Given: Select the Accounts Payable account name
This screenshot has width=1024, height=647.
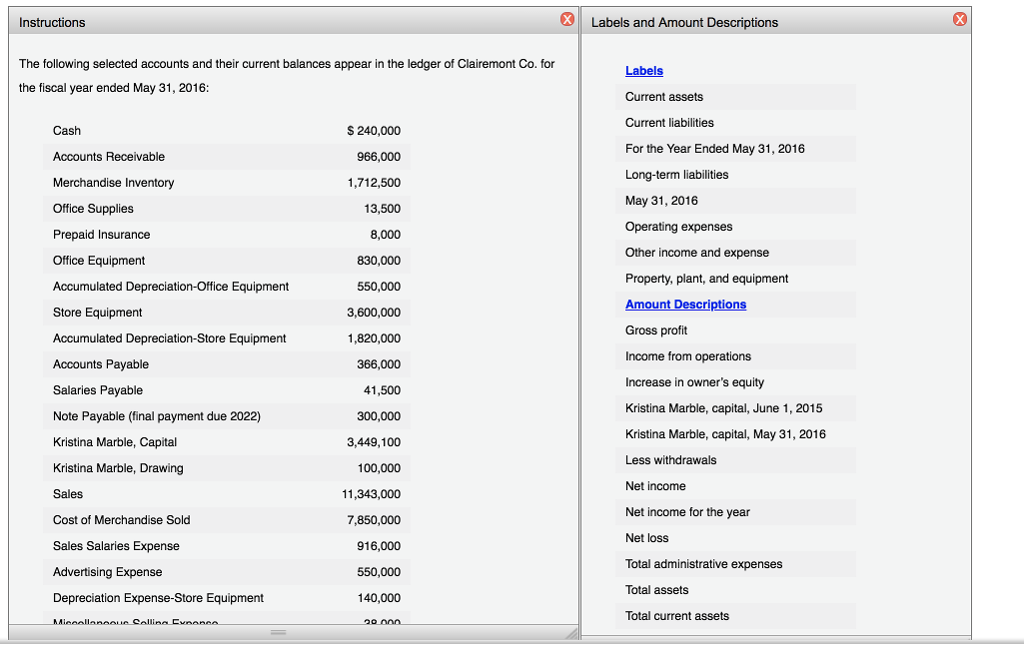Looking at the screenshot, I should point(101,364).
